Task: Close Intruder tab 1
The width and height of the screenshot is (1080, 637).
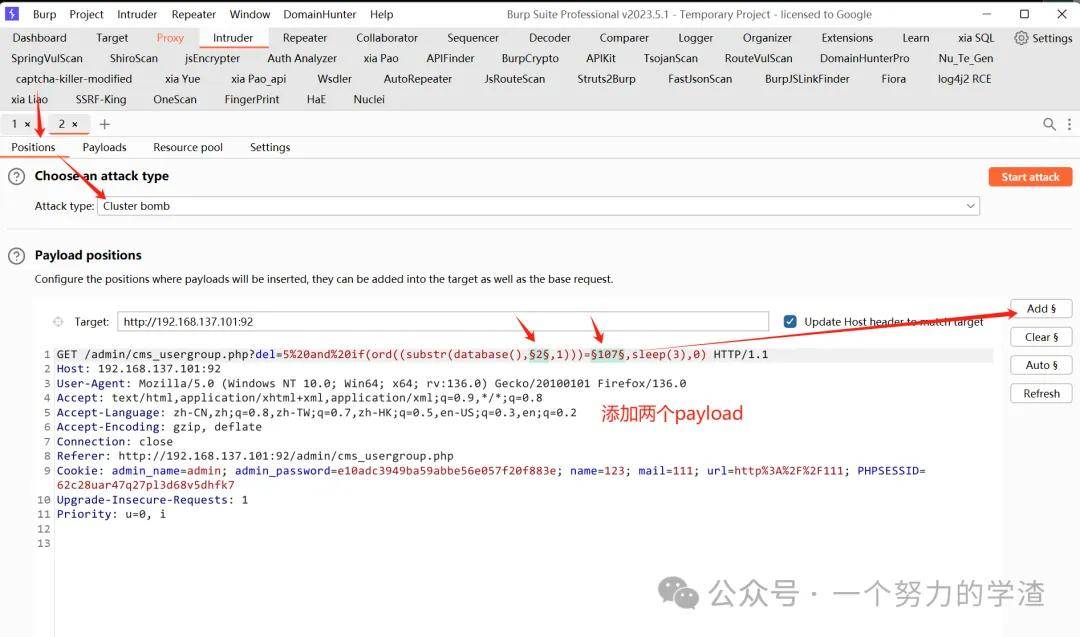Action: pyautogui.click(x=28, y=125)
